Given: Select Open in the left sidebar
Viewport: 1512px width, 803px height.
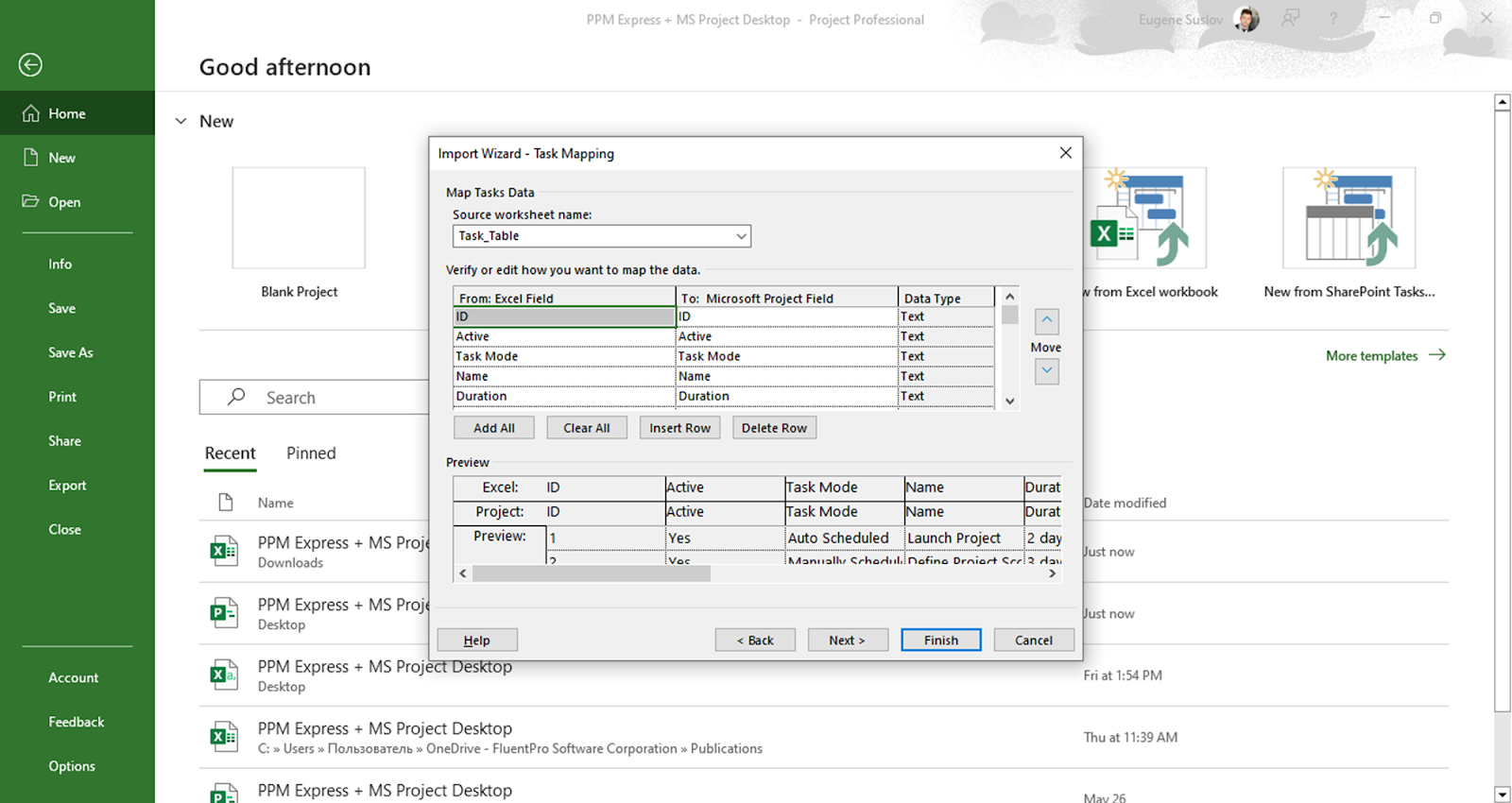Looking at the screenshot, I should (x=77, y=202).
